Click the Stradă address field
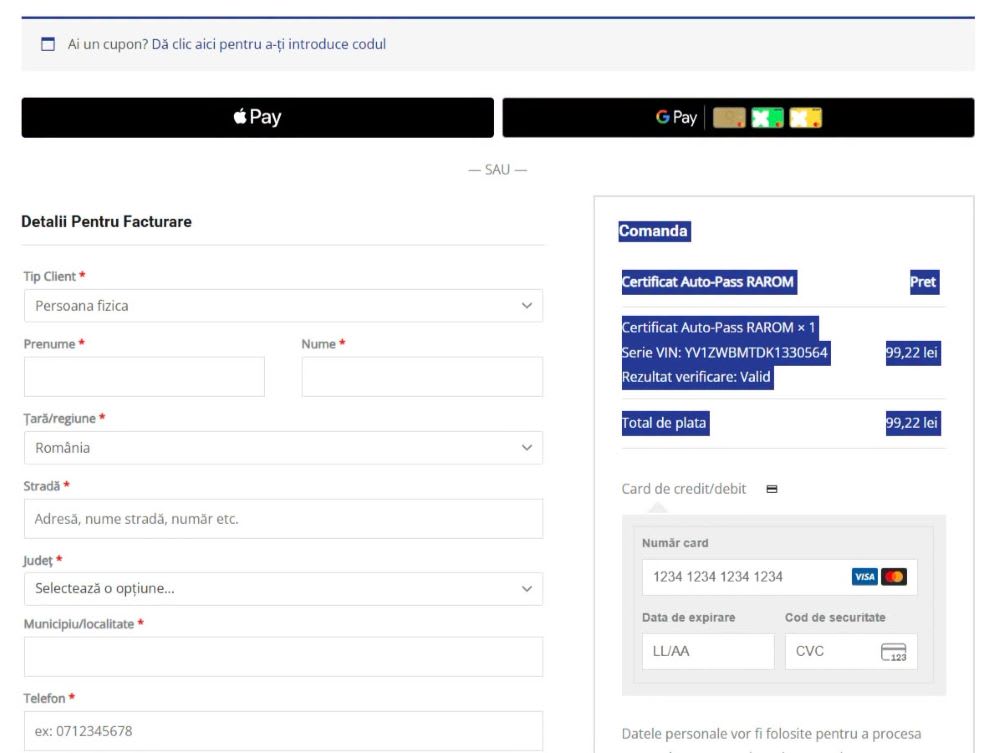The width and height of the screenshot is (1000, 753). (x=283, y=519)
